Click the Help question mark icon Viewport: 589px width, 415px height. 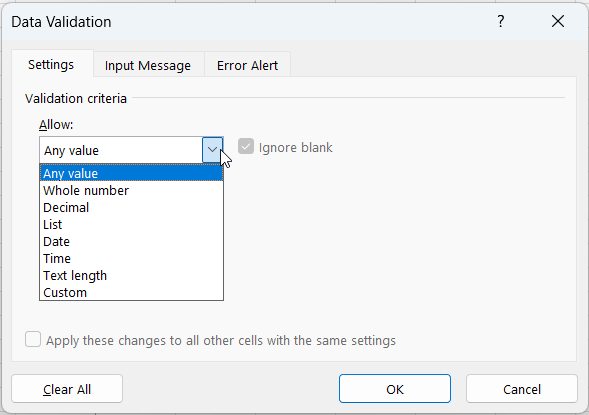(500, 21)
